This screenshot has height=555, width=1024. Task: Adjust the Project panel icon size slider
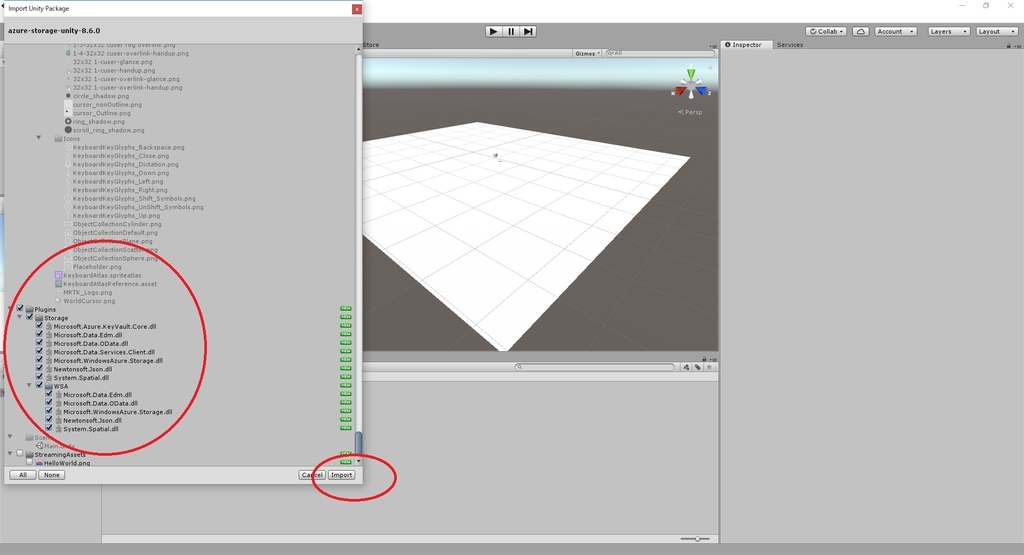697,539
